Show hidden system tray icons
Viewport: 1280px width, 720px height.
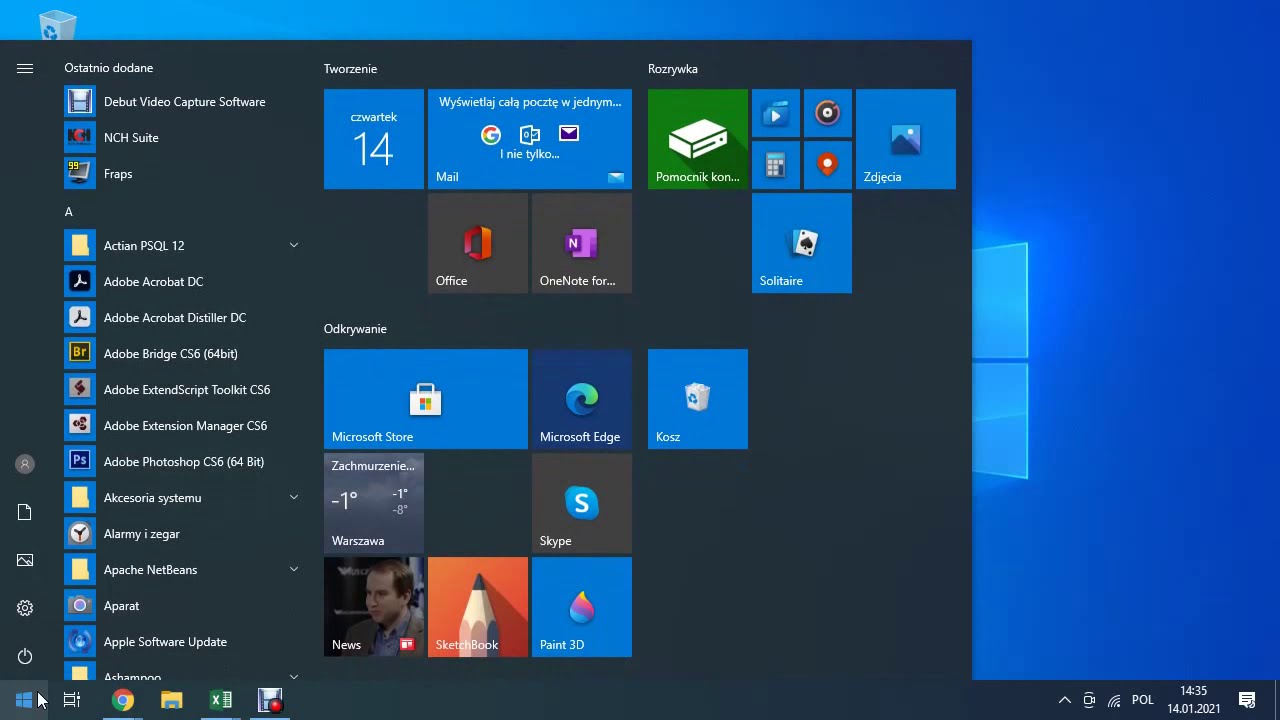[x=1065, y=700]
